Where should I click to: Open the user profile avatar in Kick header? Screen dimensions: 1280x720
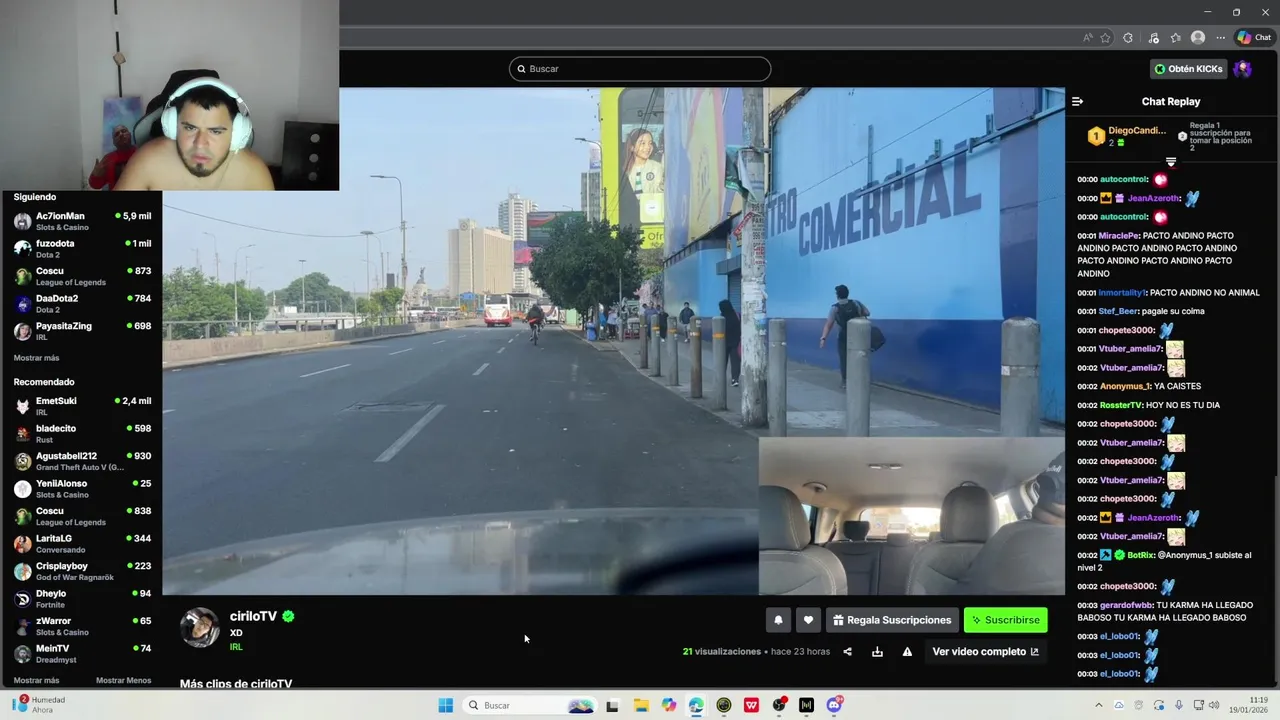coord(1243,69)
